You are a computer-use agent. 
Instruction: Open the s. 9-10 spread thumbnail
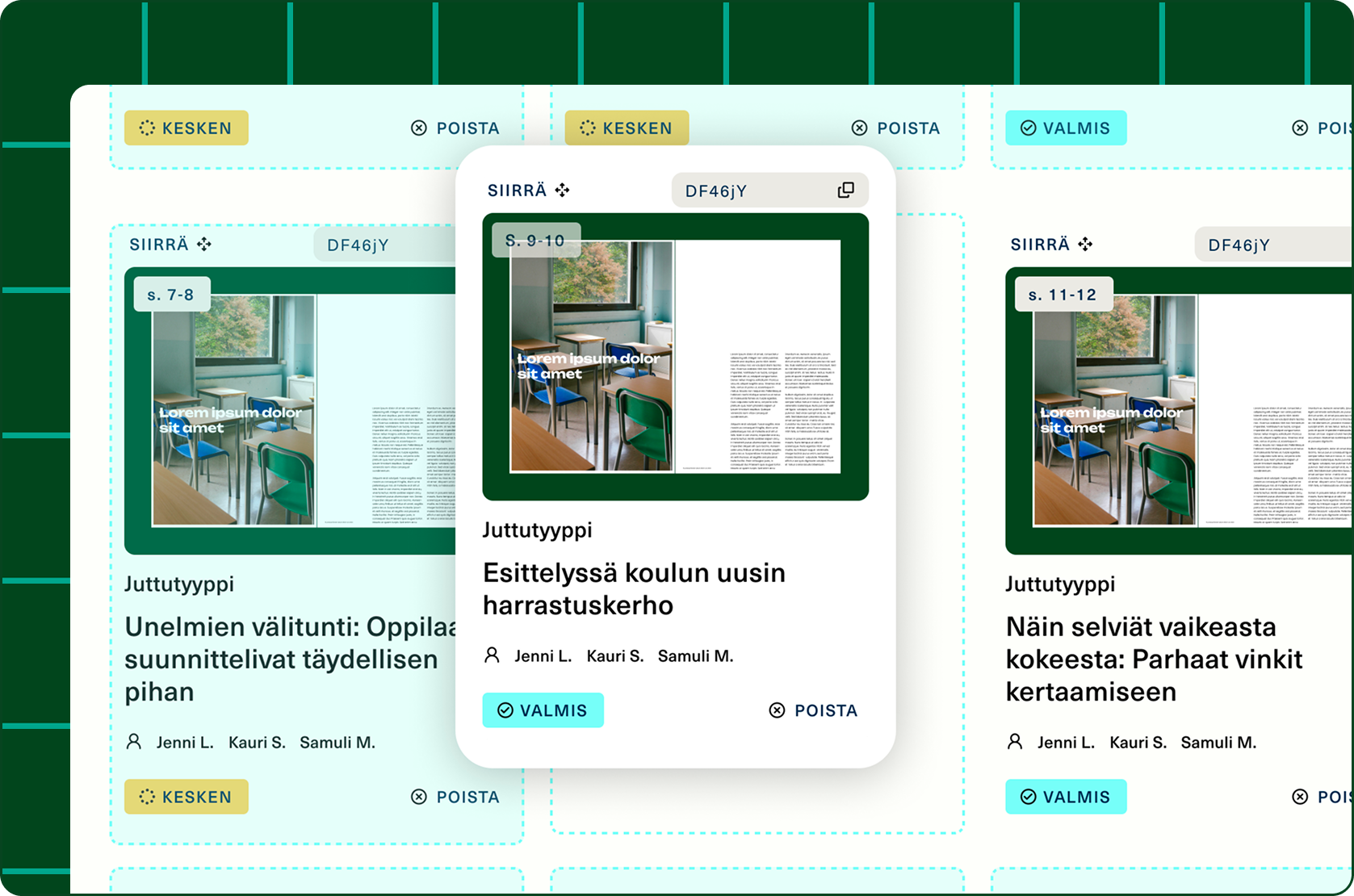pos(675,357)
